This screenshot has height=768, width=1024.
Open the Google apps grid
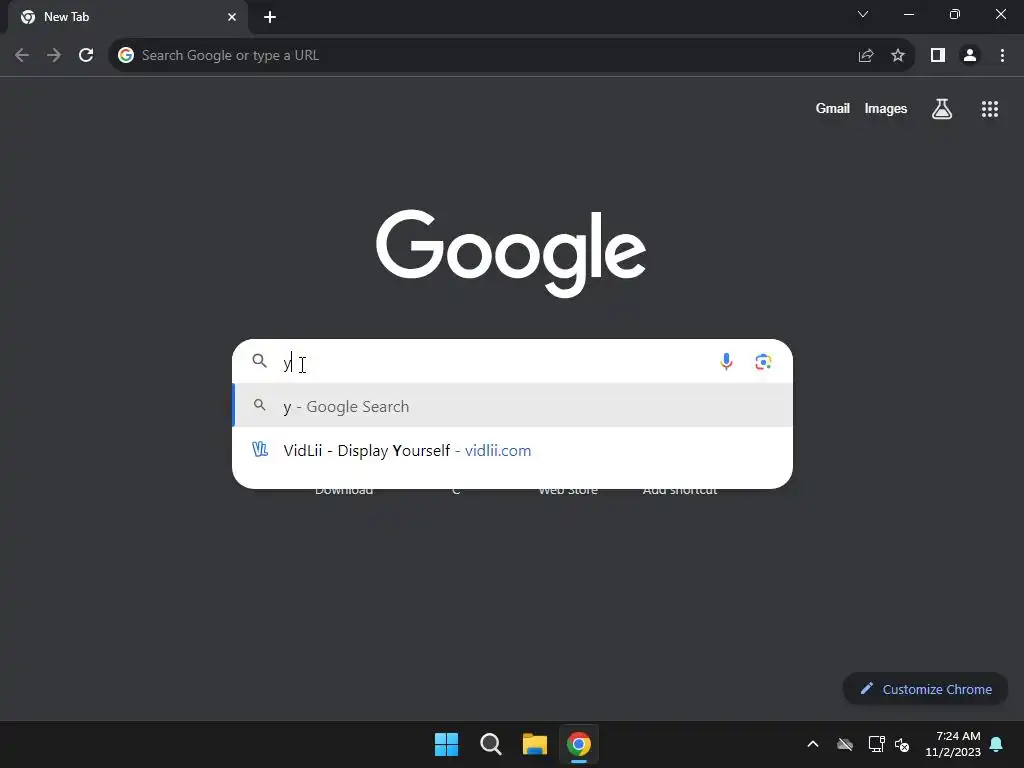pyautogui.click(x=990, y=108)
